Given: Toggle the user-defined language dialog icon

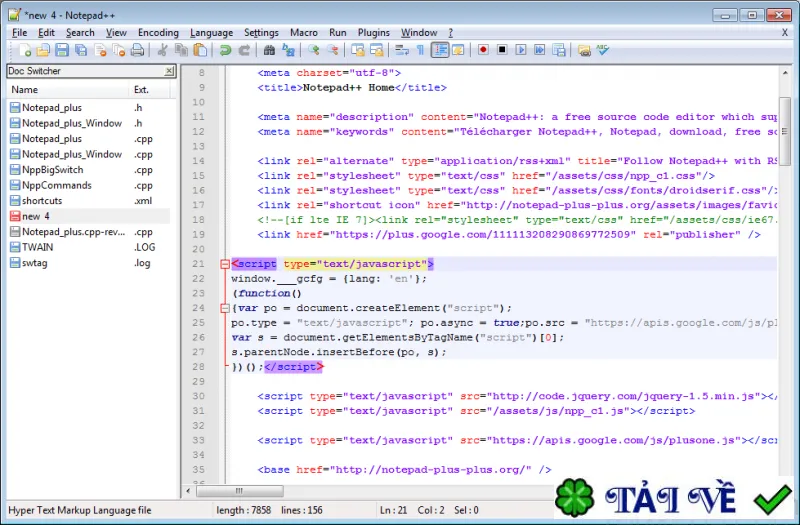Looking at the screenshot, I should tap(458, 50).
